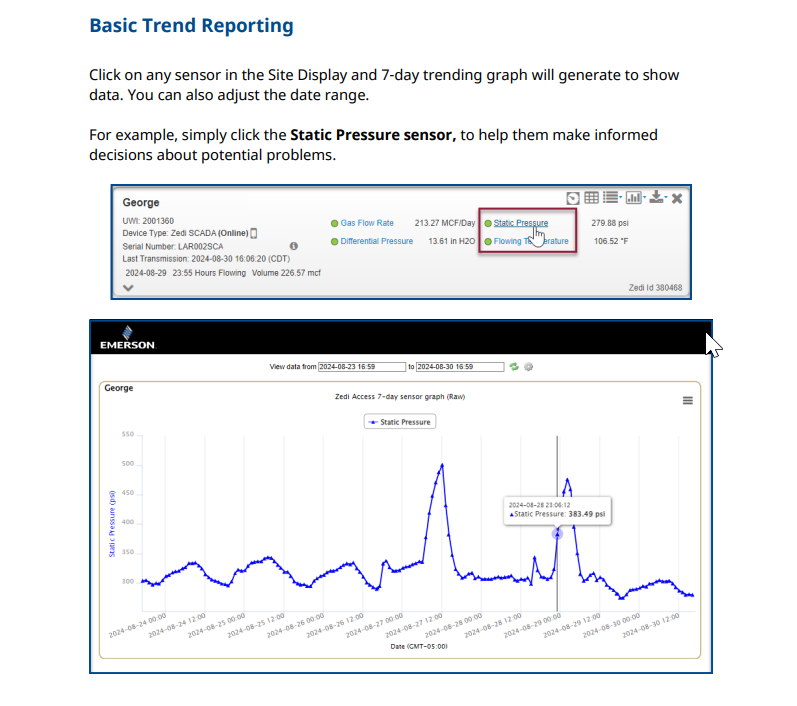The width and height of the screenshot is (797, 706).
Task: Click the green refresh icon
Action: tap(514, 367)
